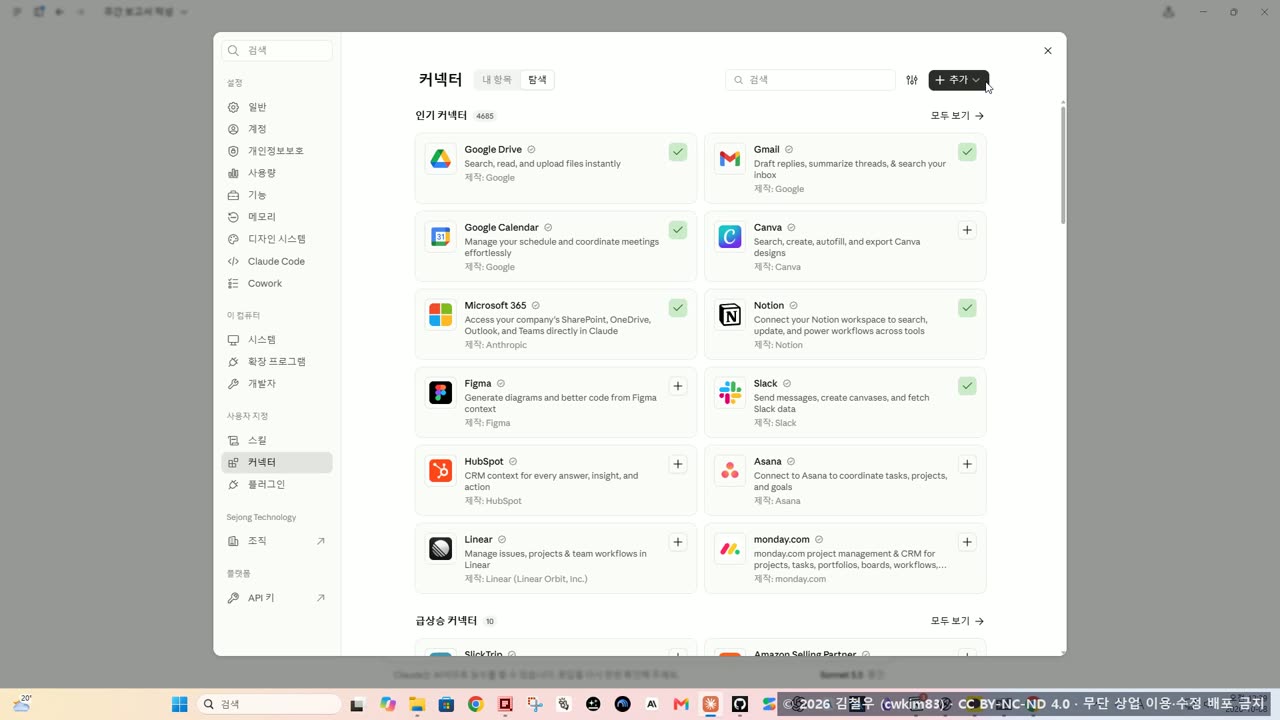
Task: Open the 조직 external link
Action: tap(277, 541)
